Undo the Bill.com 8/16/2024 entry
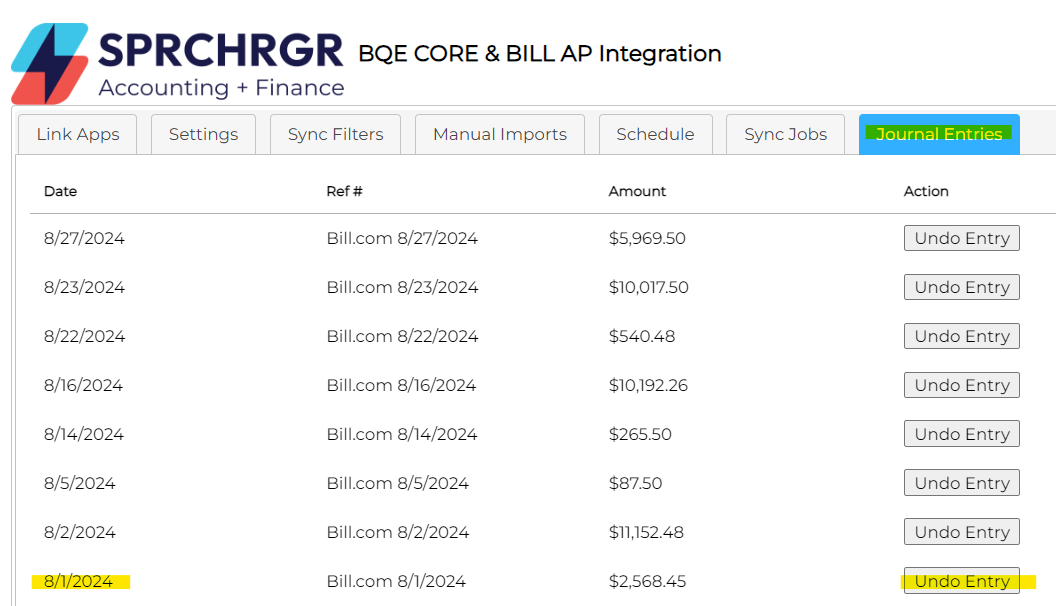Viewport: 1056px width, 606px height. [x=961, y=385]
